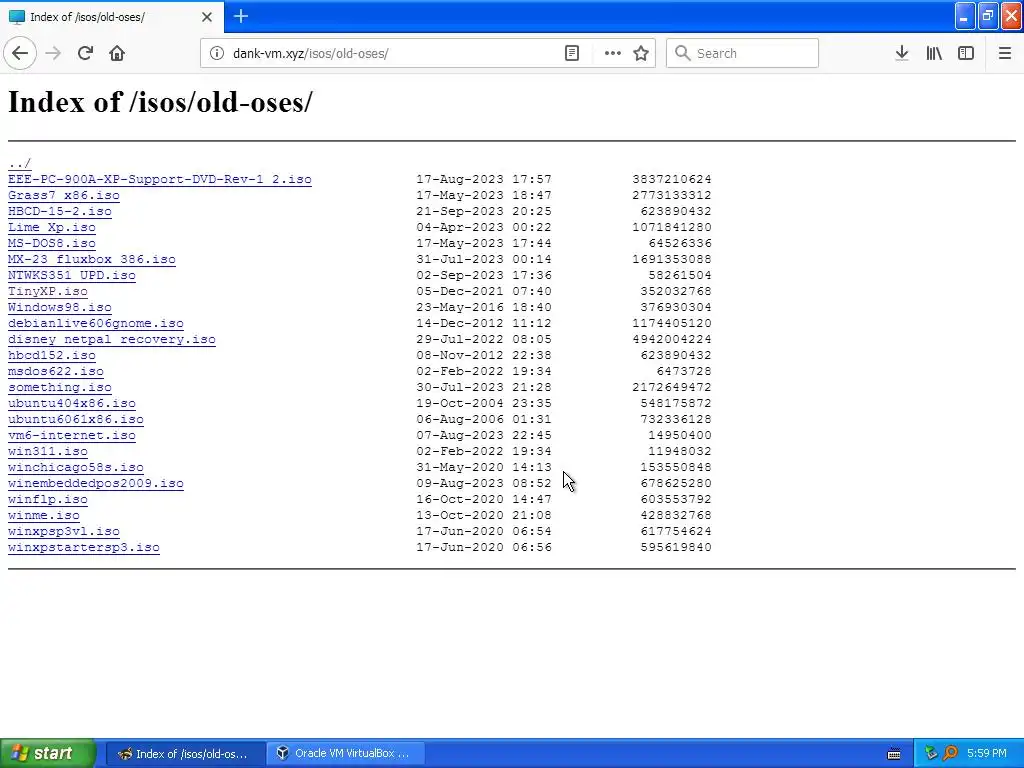Download ubuntu404x86.iso

click(72, 403)
